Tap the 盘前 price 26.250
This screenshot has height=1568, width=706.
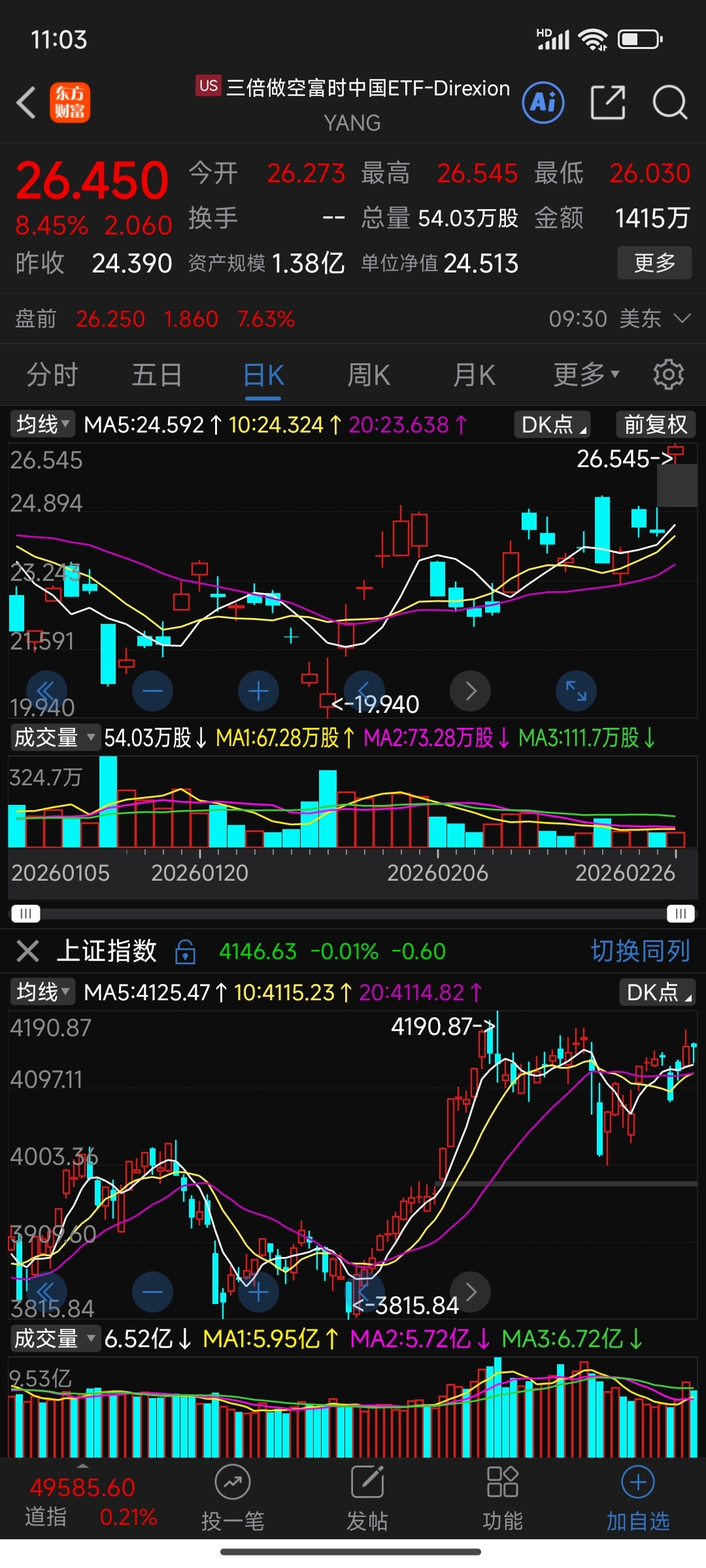pyautogui.click(x=110, y=319)
